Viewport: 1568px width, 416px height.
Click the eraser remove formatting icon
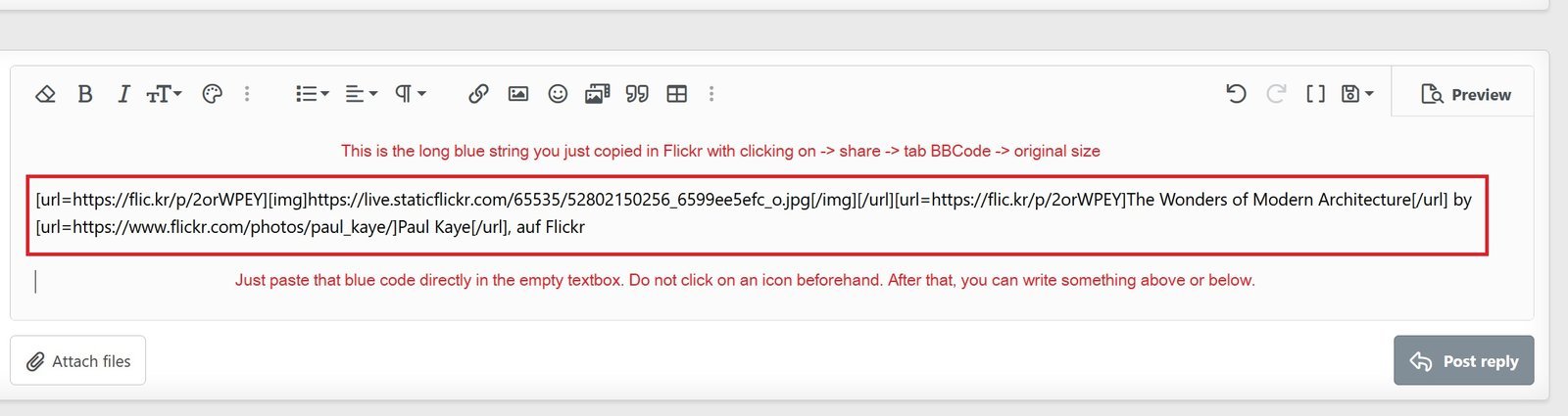click(x=45, y=94)
